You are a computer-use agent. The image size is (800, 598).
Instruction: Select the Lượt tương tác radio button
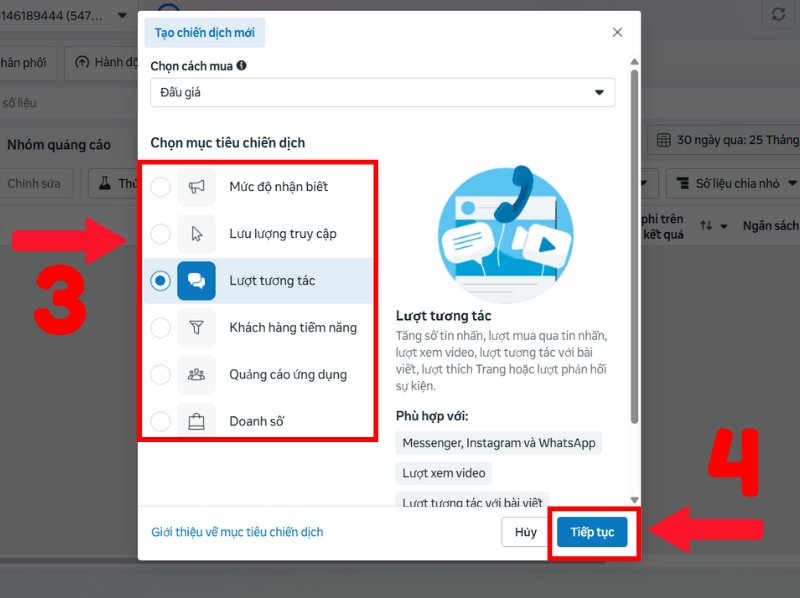(x=160, y=281)
